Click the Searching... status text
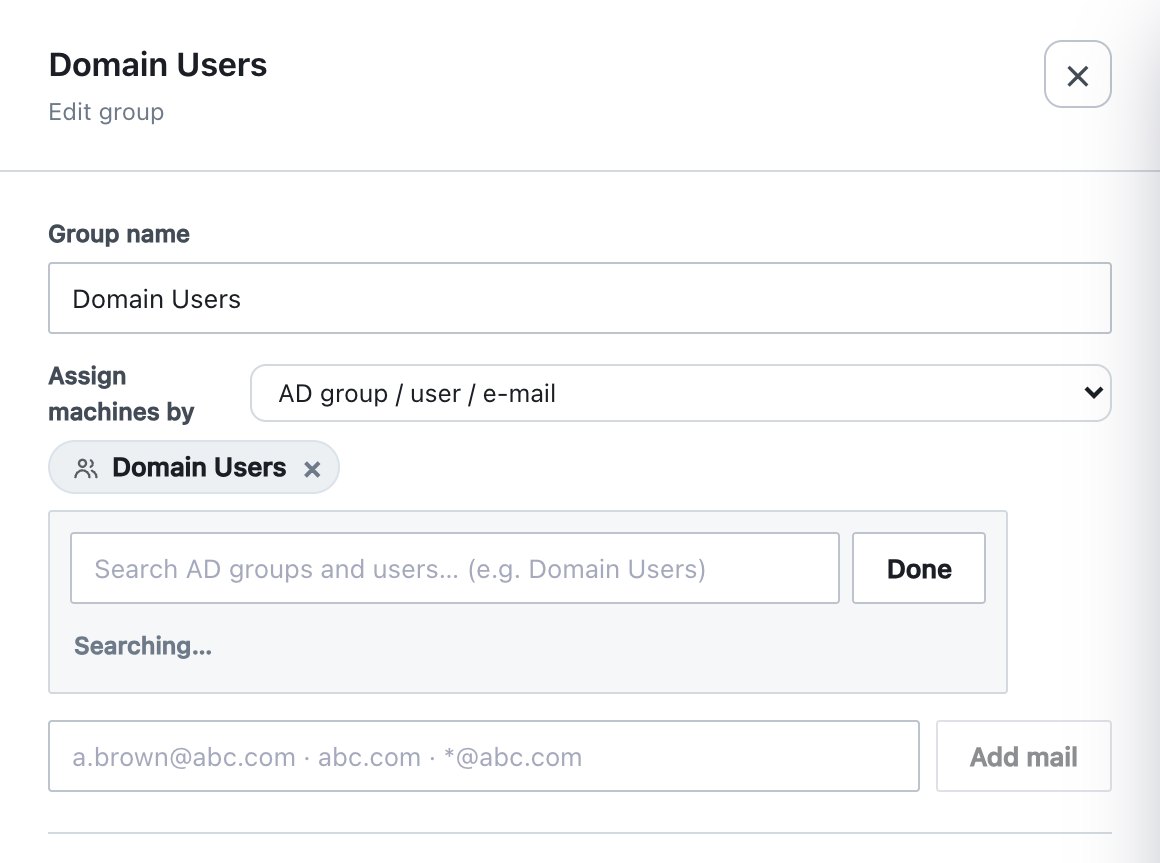 click(x=143, y=646)
